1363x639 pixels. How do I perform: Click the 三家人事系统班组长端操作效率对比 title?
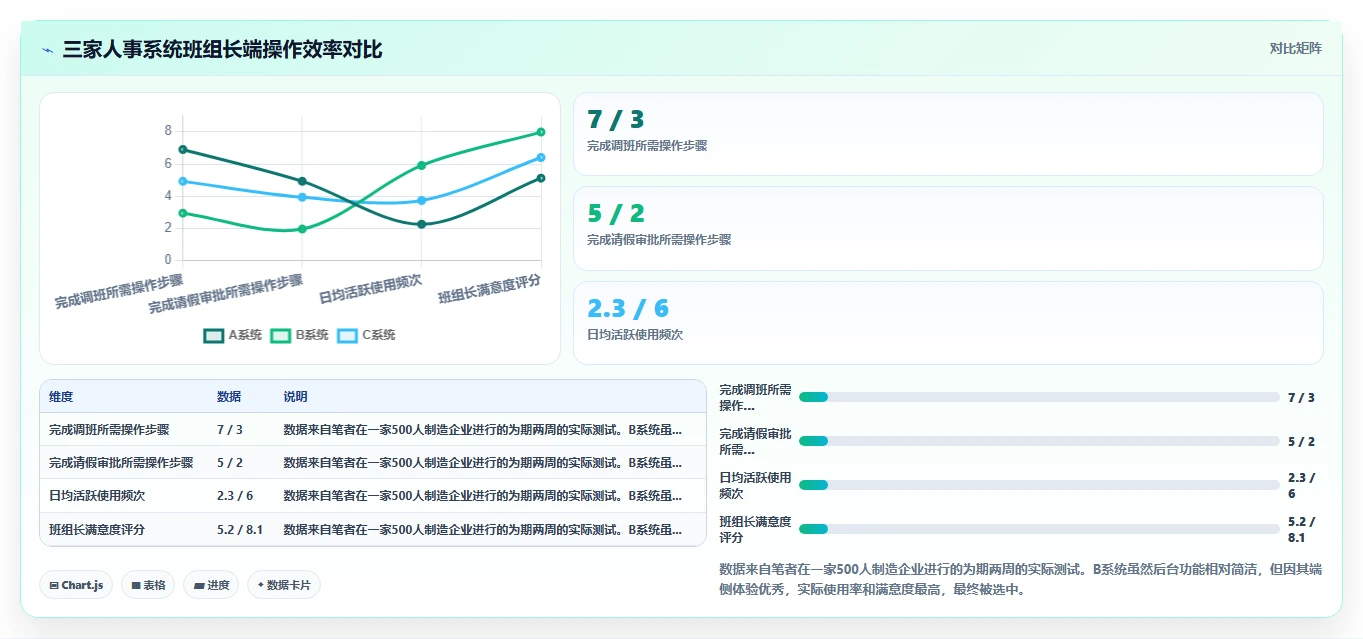tap(222, 50)
